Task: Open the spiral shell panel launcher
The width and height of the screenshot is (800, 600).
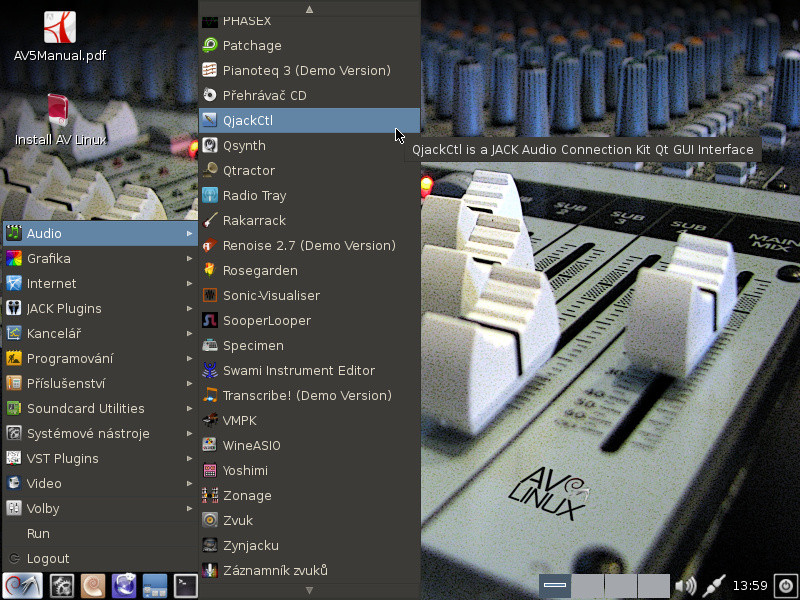Action: [x=93, y=586]
